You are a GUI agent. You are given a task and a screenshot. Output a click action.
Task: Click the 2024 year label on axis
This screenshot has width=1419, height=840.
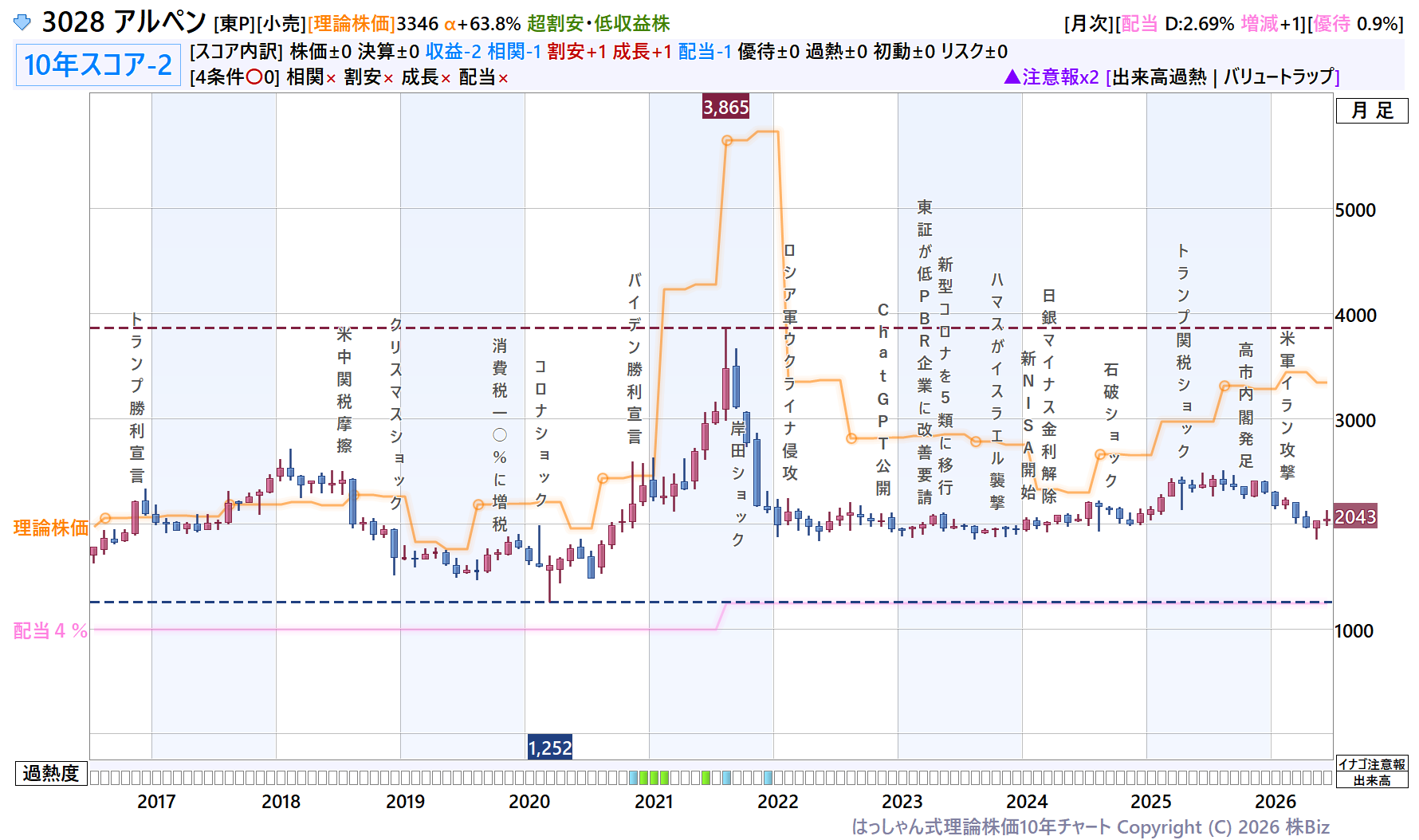1027,802
